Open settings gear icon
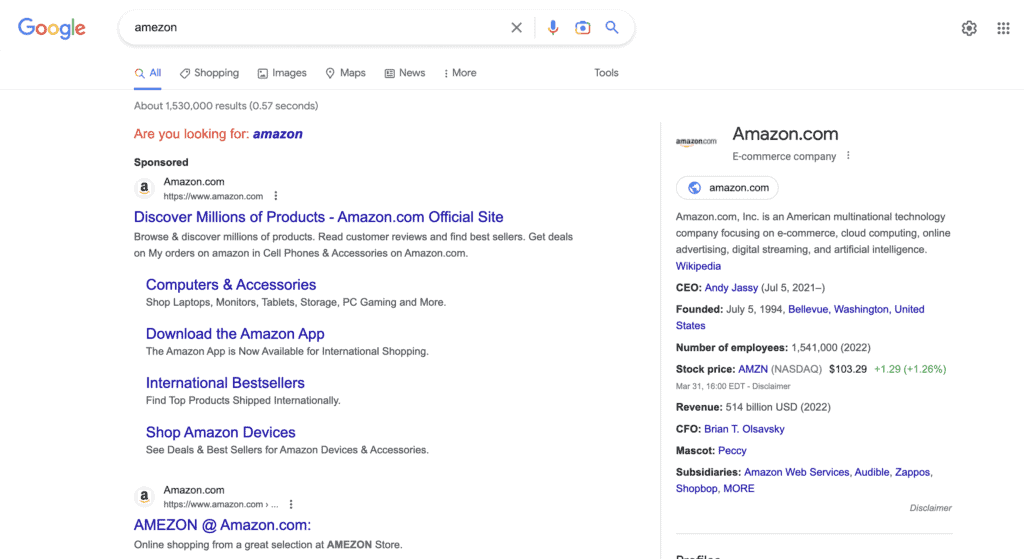 (x=969, y=28)
